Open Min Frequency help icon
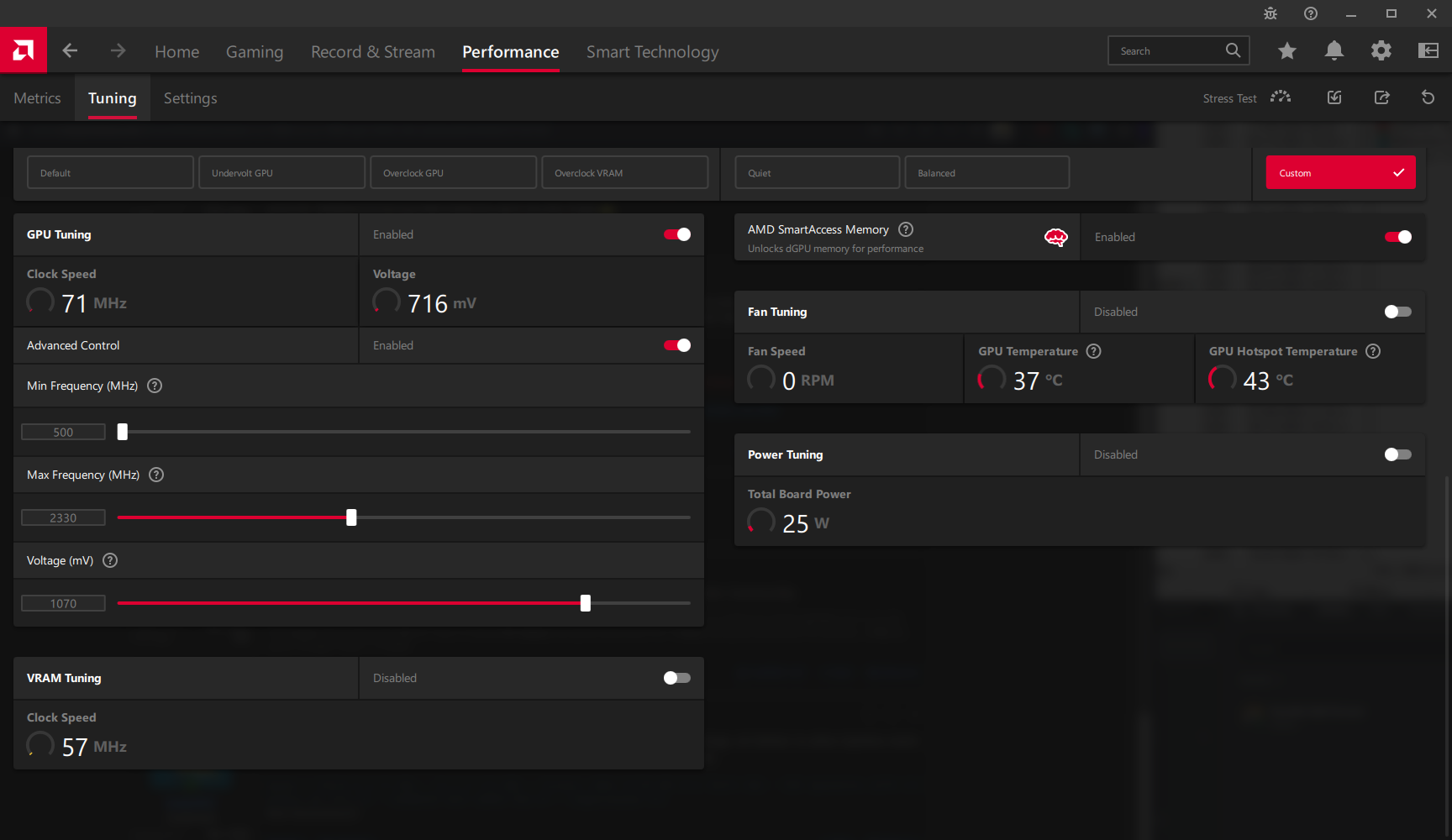The image size is (1452, 840). [x=155, y=386]
